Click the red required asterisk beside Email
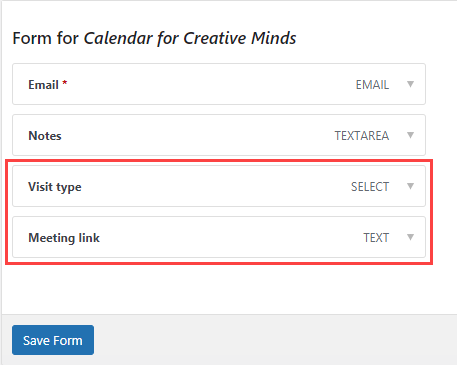This screenshot has width=457, height=365. pyautogui.click(x=65, y=82)
